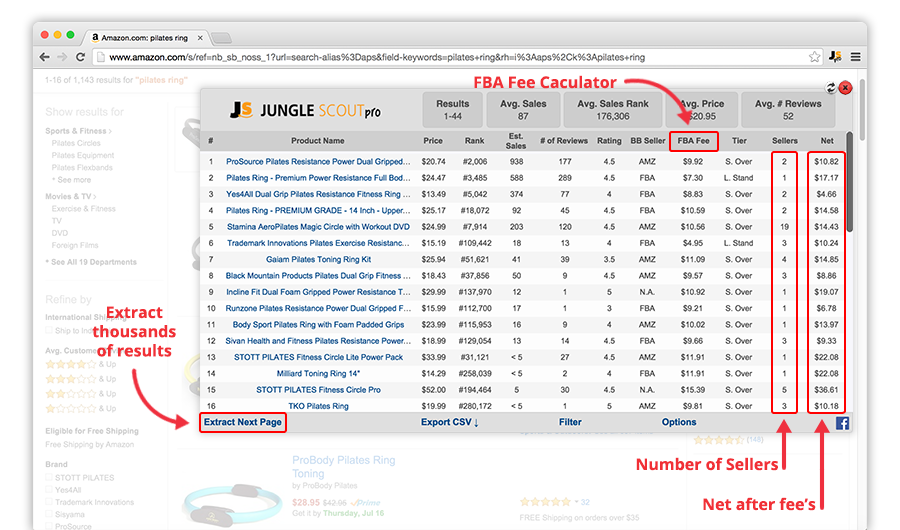Sort by Est. Sales column header

(x=515, y=141)
